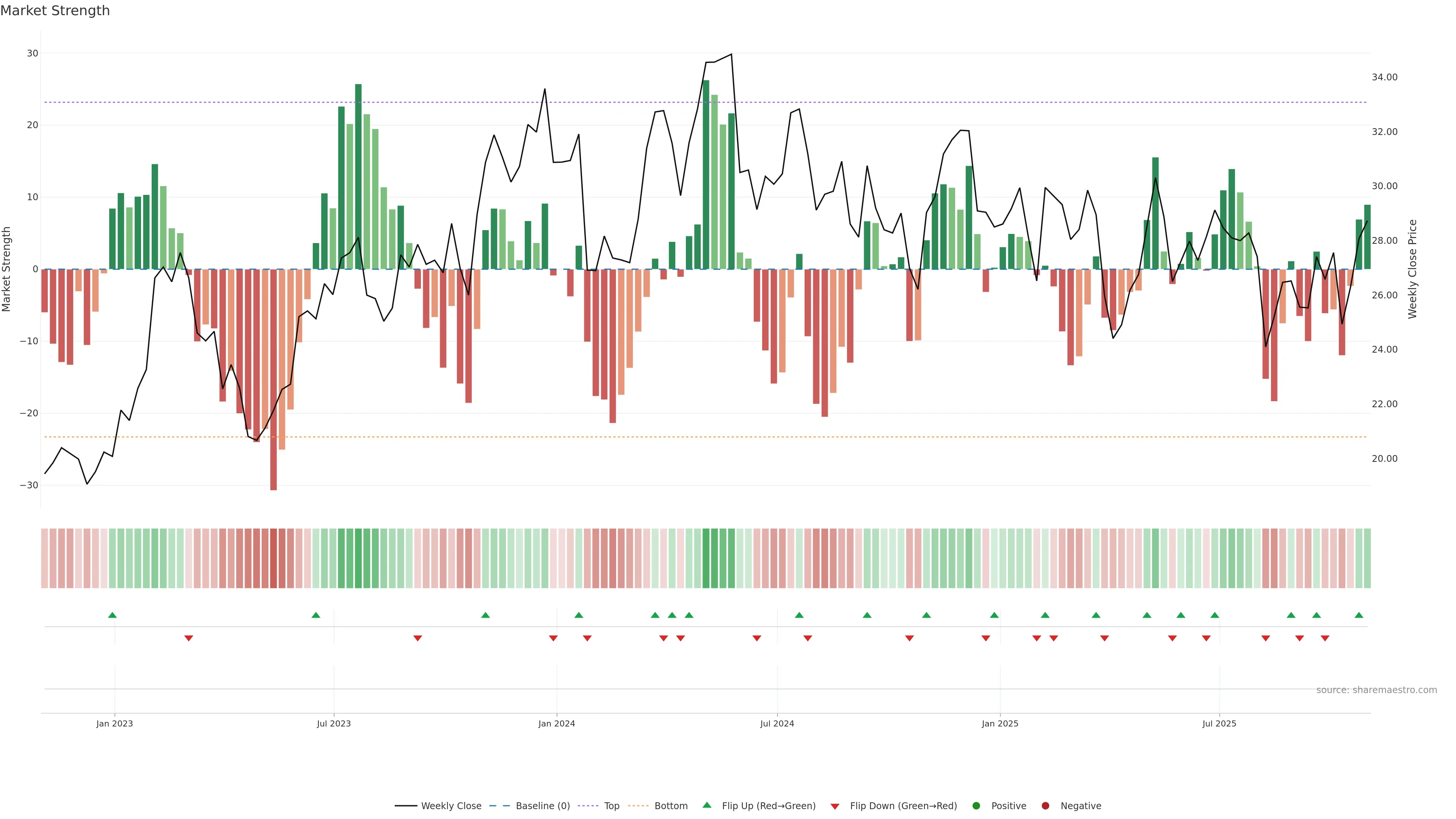This screenshot has height=819, width=1456.
Task: Click the first green flip-up marker near Jan 2023
Action: point(113,615)
